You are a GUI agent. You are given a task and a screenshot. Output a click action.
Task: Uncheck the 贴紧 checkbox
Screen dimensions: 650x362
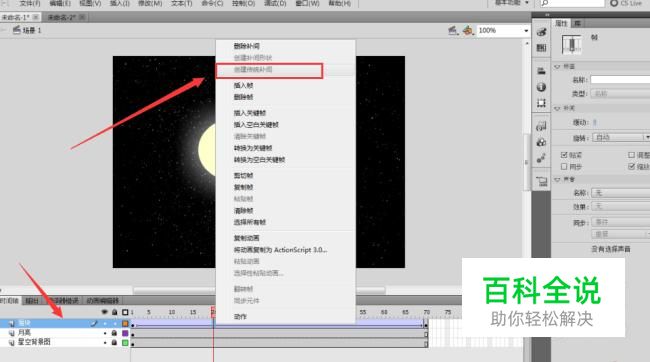click(564, 155)
